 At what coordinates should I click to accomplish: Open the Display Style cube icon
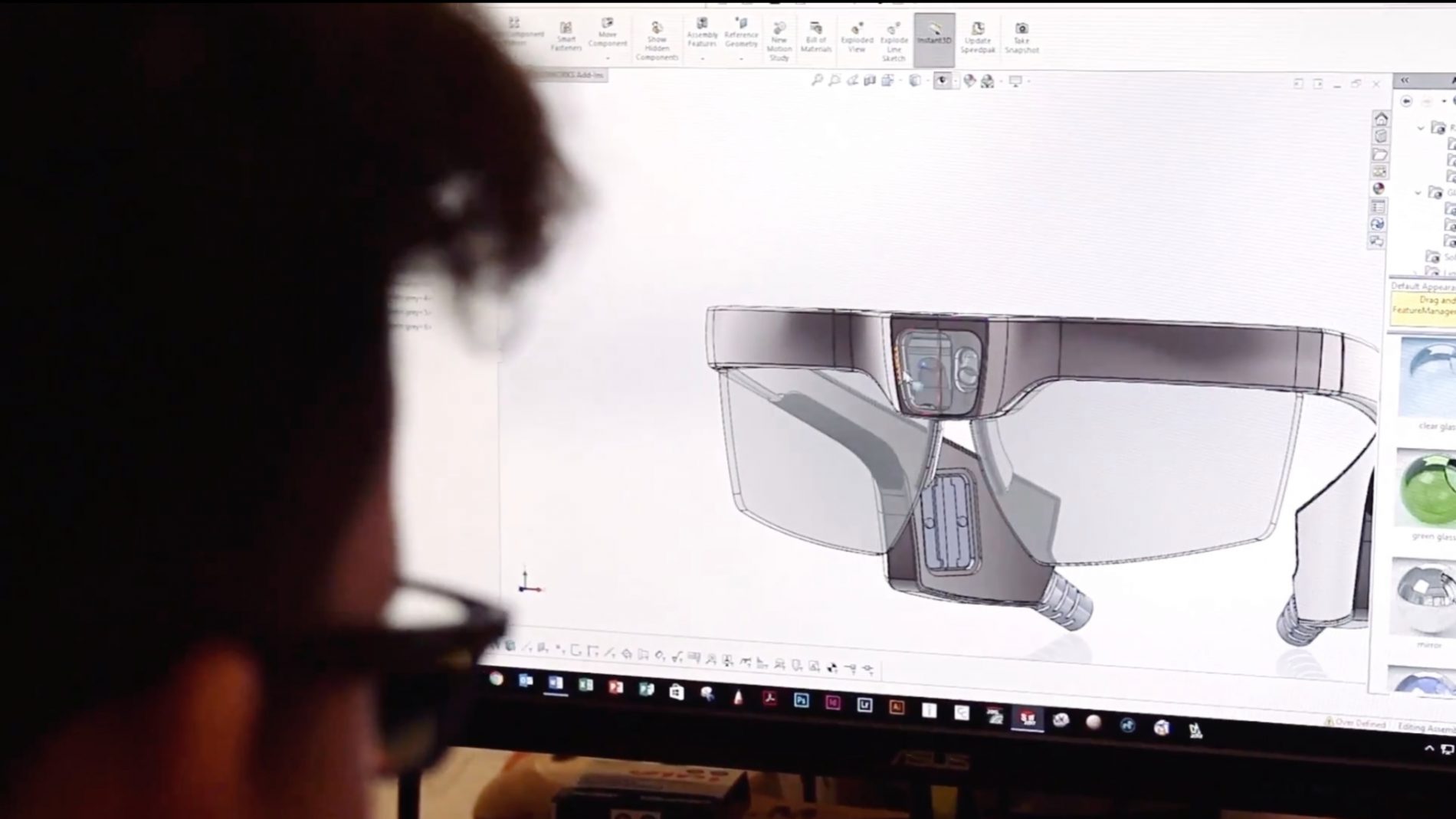point(915,80)
